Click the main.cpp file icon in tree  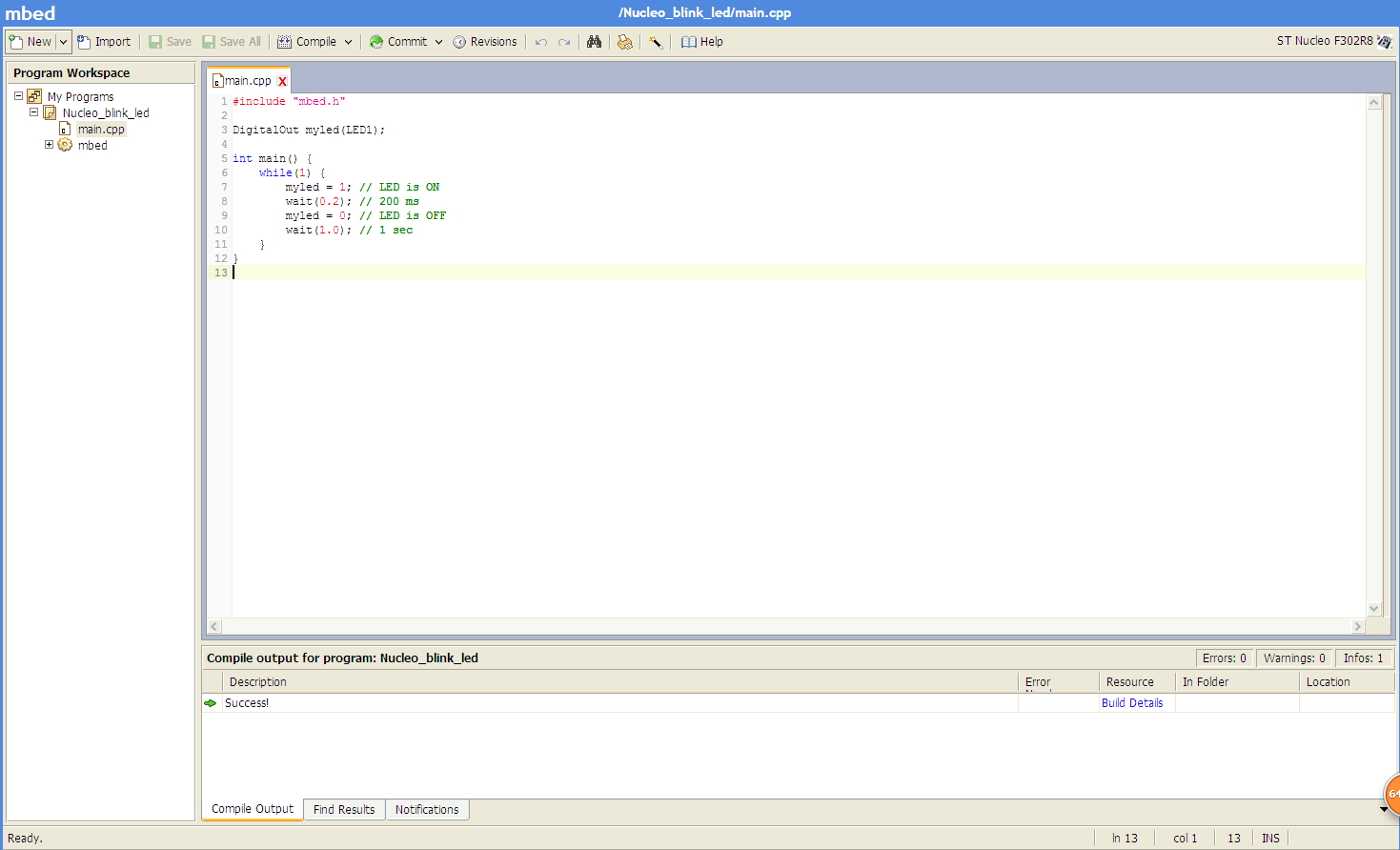(66, 129)
